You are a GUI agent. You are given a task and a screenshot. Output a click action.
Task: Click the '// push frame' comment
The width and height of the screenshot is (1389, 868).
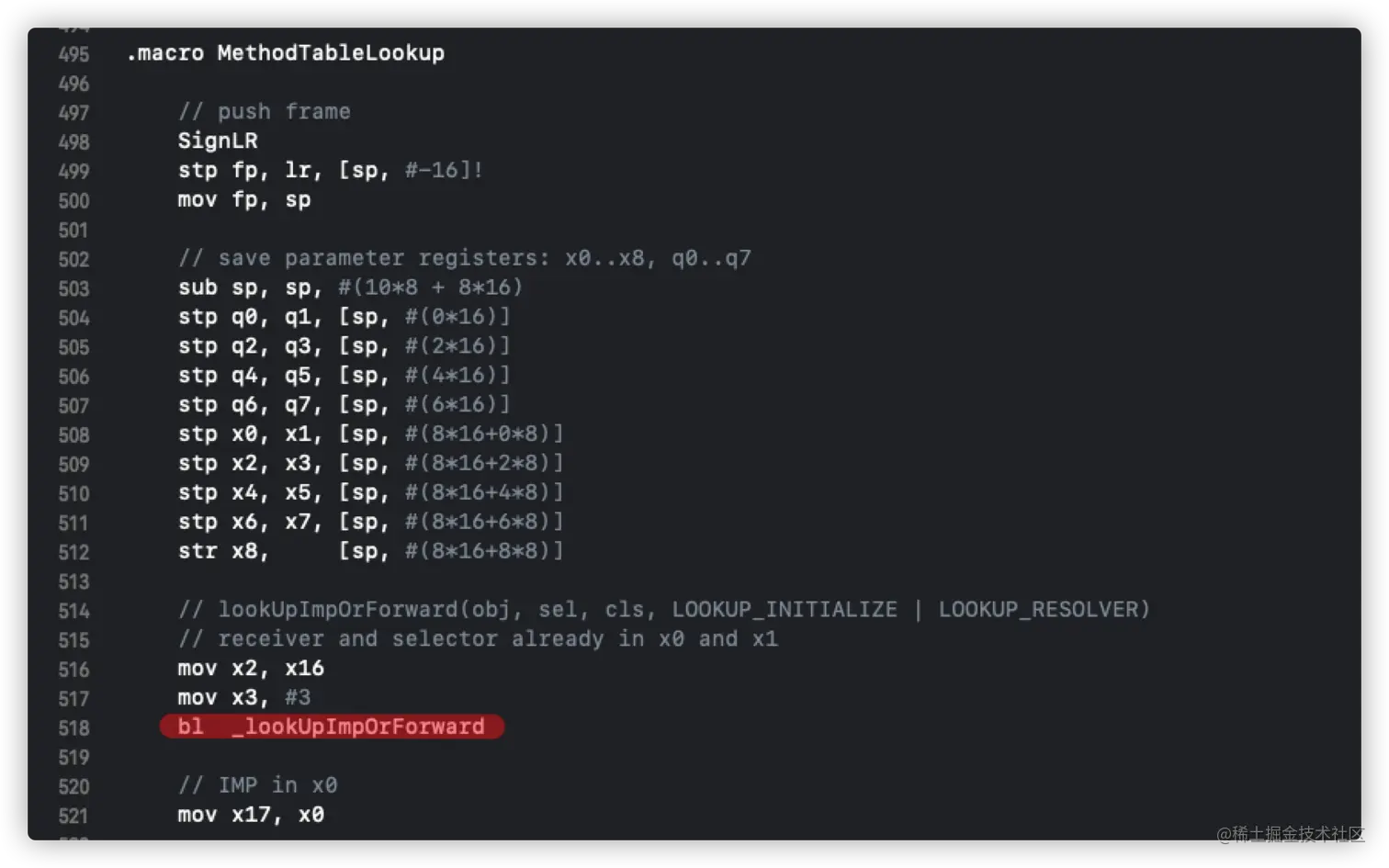click(x=264, y=112)
